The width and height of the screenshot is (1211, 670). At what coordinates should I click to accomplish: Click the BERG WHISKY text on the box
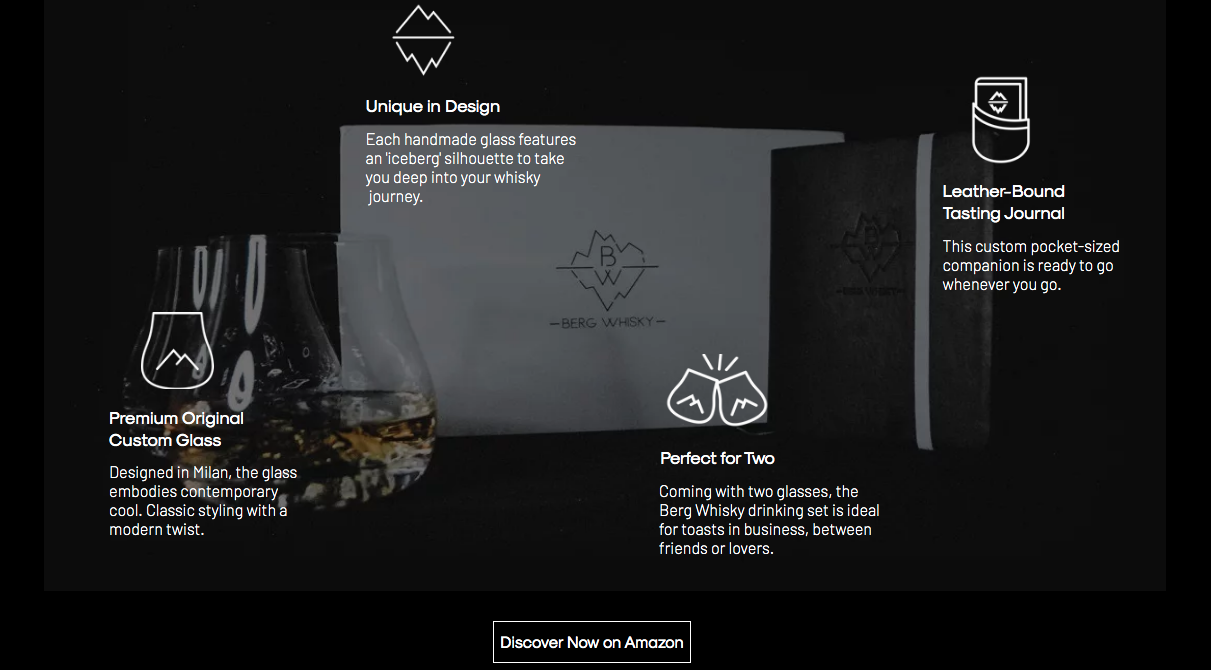coord(608,322)
